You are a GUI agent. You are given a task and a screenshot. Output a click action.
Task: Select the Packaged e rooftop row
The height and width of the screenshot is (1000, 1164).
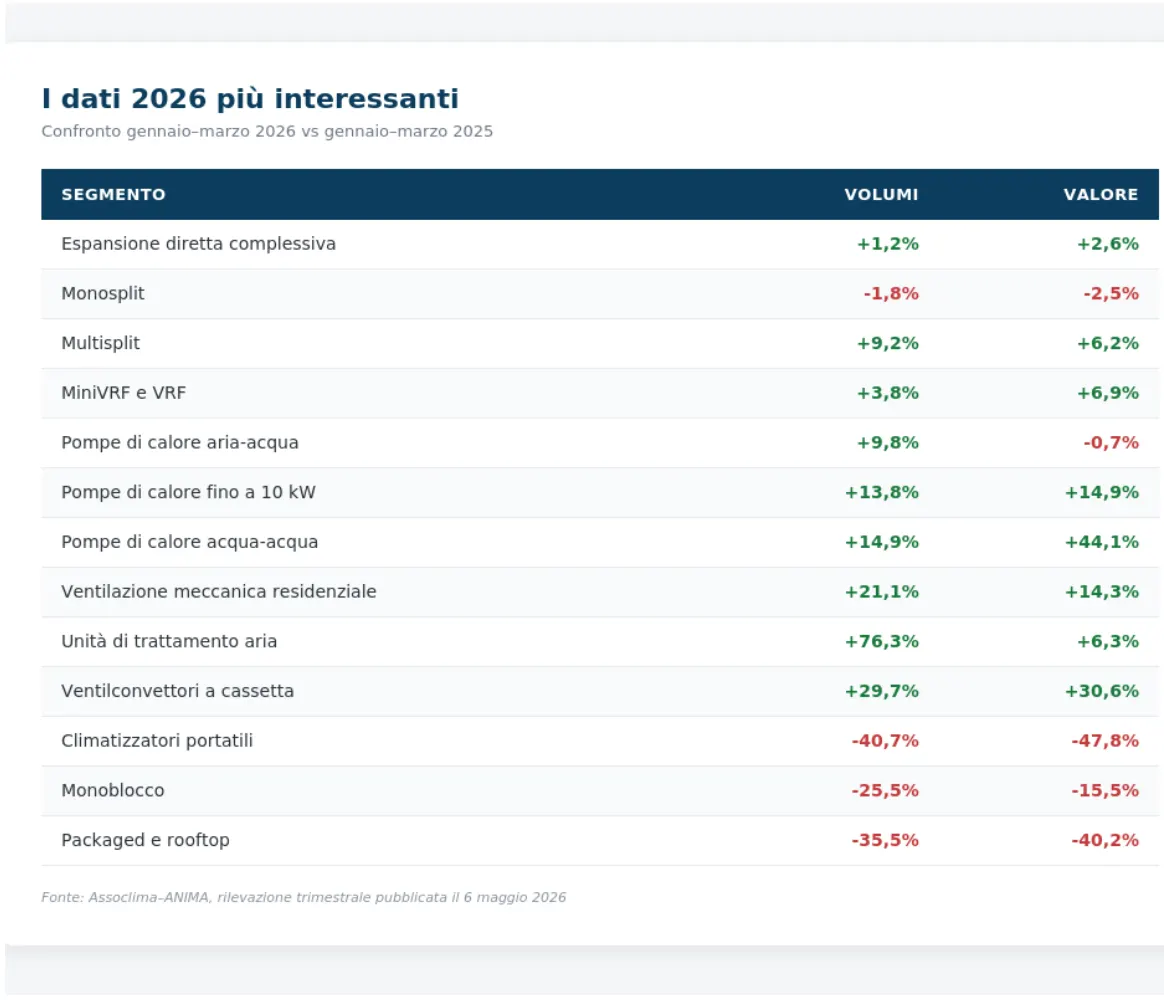[x=600, y=840]
